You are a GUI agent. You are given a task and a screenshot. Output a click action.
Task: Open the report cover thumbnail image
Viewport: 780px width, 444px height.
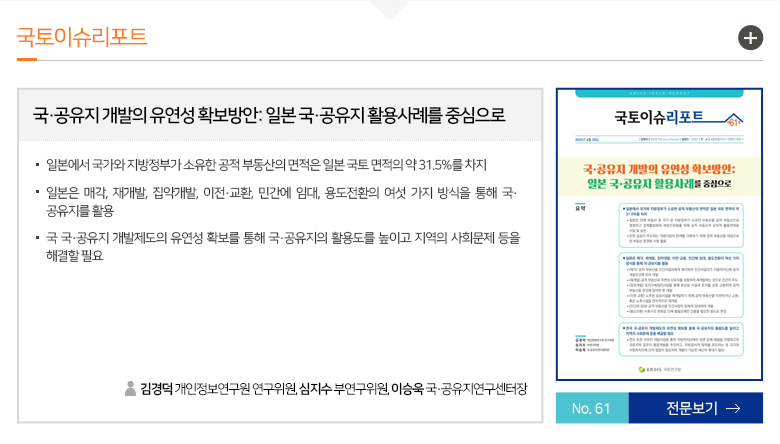tap(659, 238)
